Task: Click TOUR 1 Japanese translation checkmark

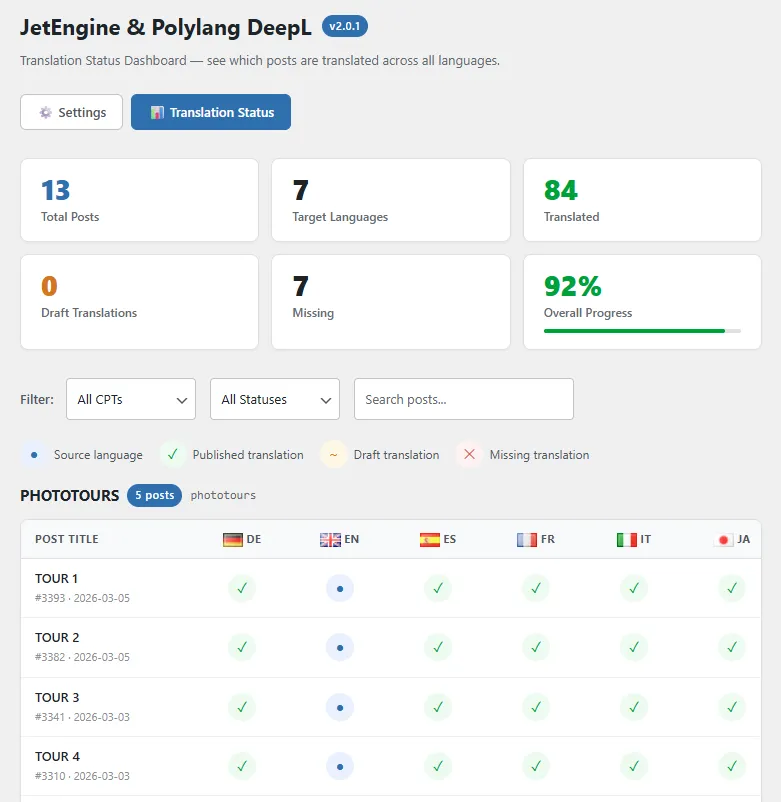Action: click(732, 588)
